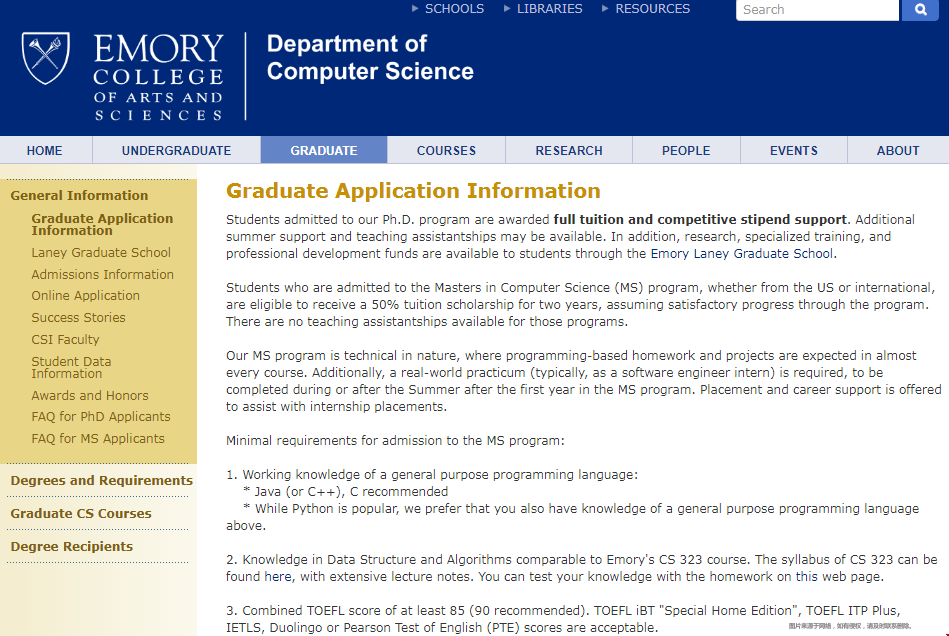This screenshot has width=949, height=636.
Task: Expand the Degrees and Requirements section
Action: [x=102, y=480]
